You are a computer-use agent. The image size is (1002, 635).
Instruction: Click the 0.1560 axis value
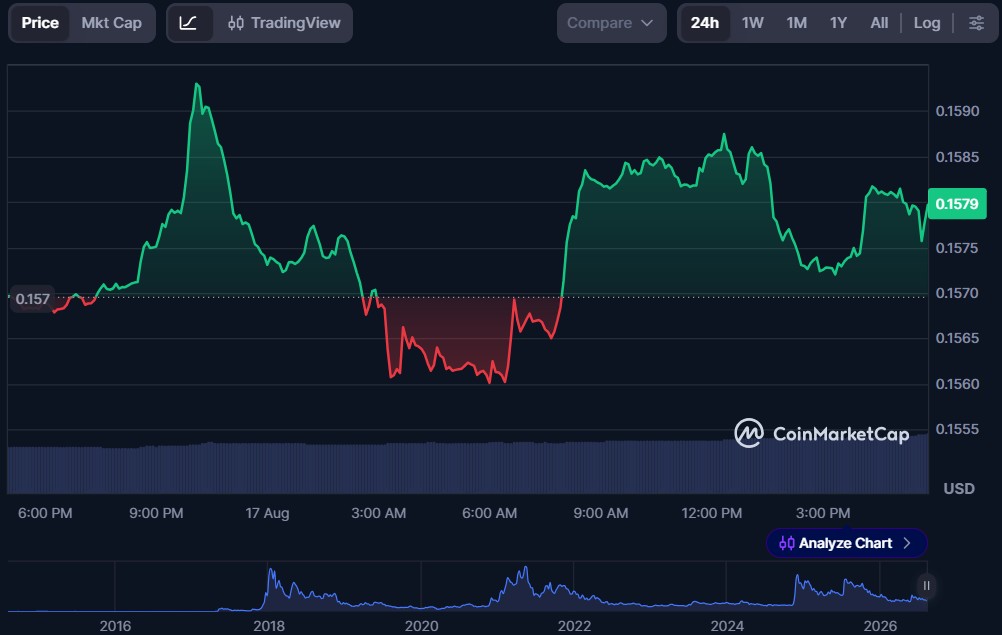957,384
